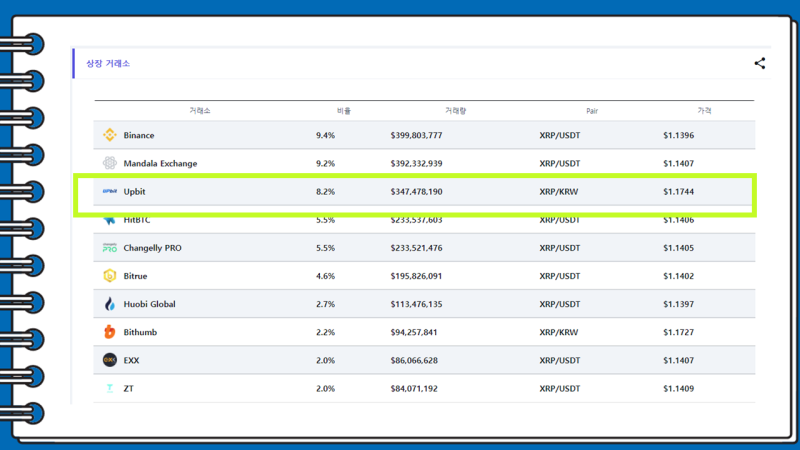Click the Bitrue logo icon
Screen dimensions: 800x450
click(x=110, y=276)
